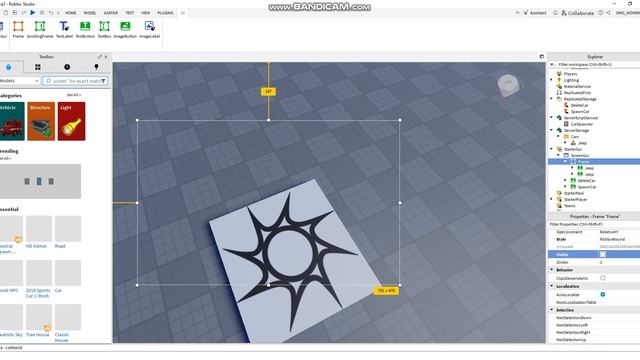Click the Stop playtest square button
Screen dimensions: 640x360
[42, 13]
